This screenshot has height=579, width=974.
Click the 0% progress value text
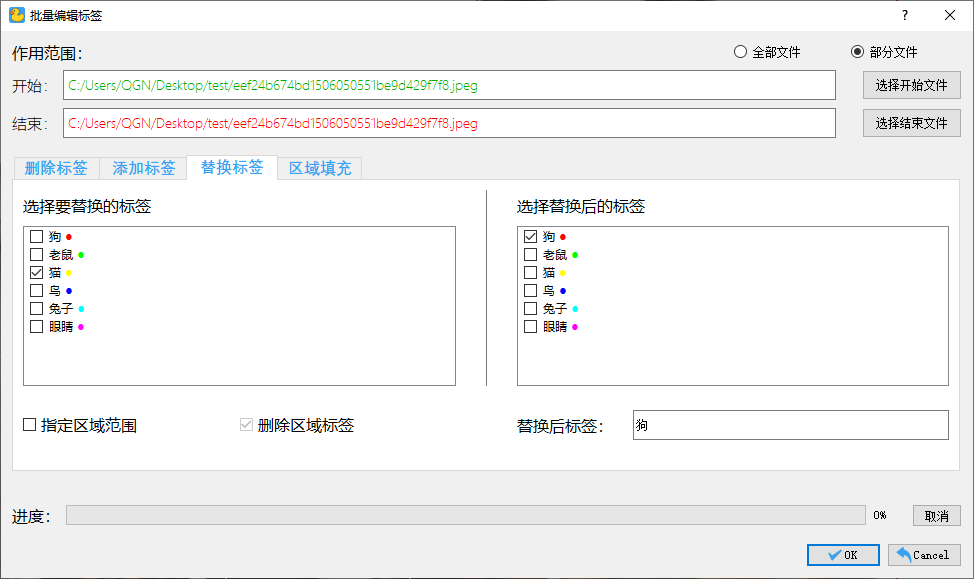(880, 515)
